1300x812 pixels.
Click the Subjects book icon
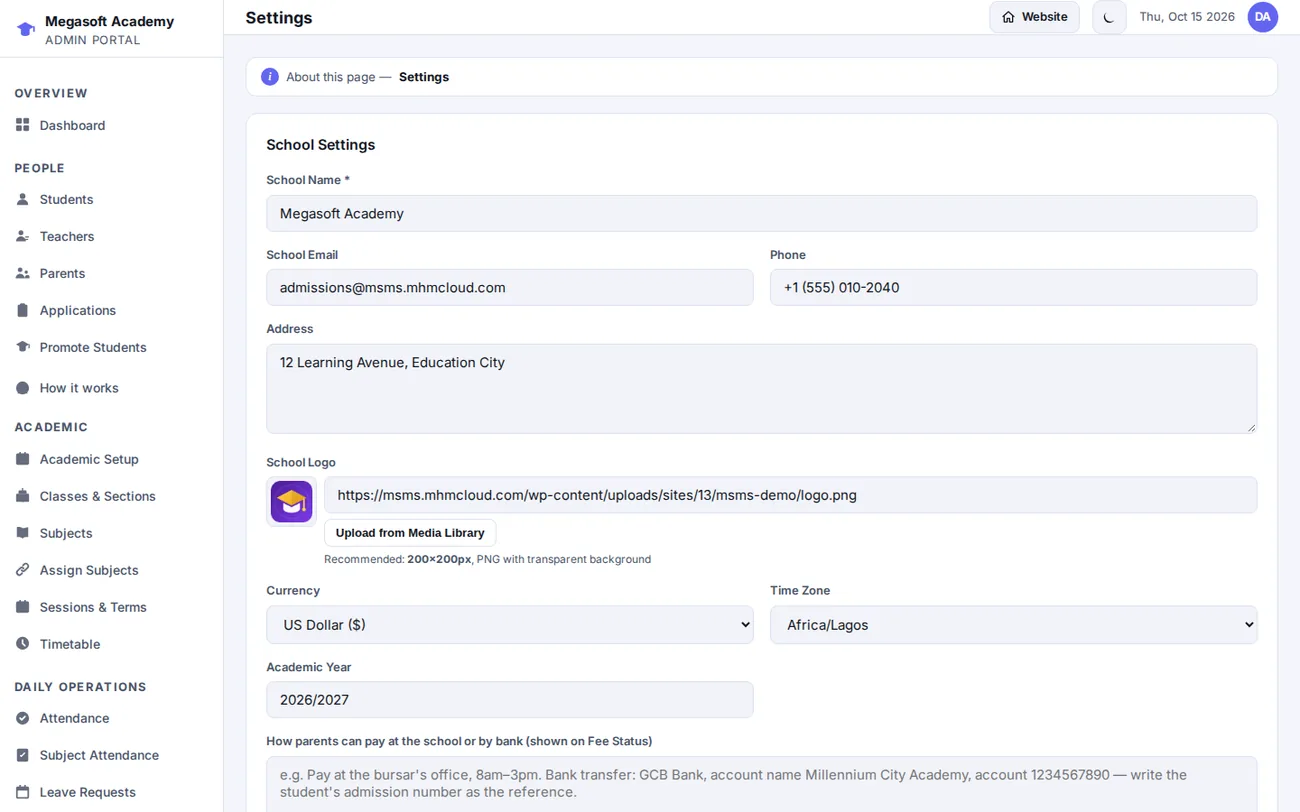coord(23,533)
